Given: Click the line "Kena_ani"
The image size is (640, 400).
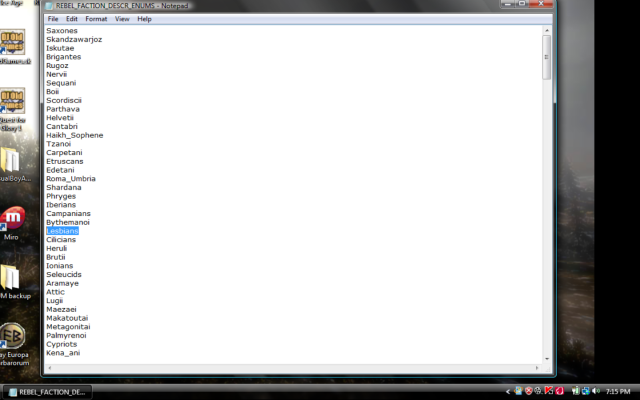Looking at the screenshot, I should [63, 353].
